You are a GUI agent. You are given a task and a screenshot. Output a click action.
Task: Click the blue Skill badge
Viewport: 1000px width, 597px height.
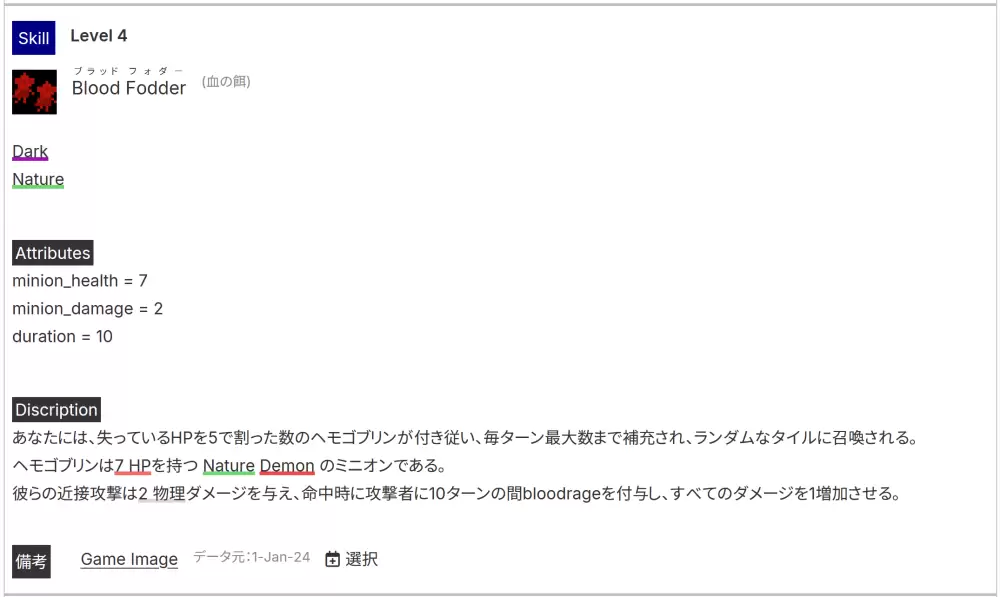[34, 38]
